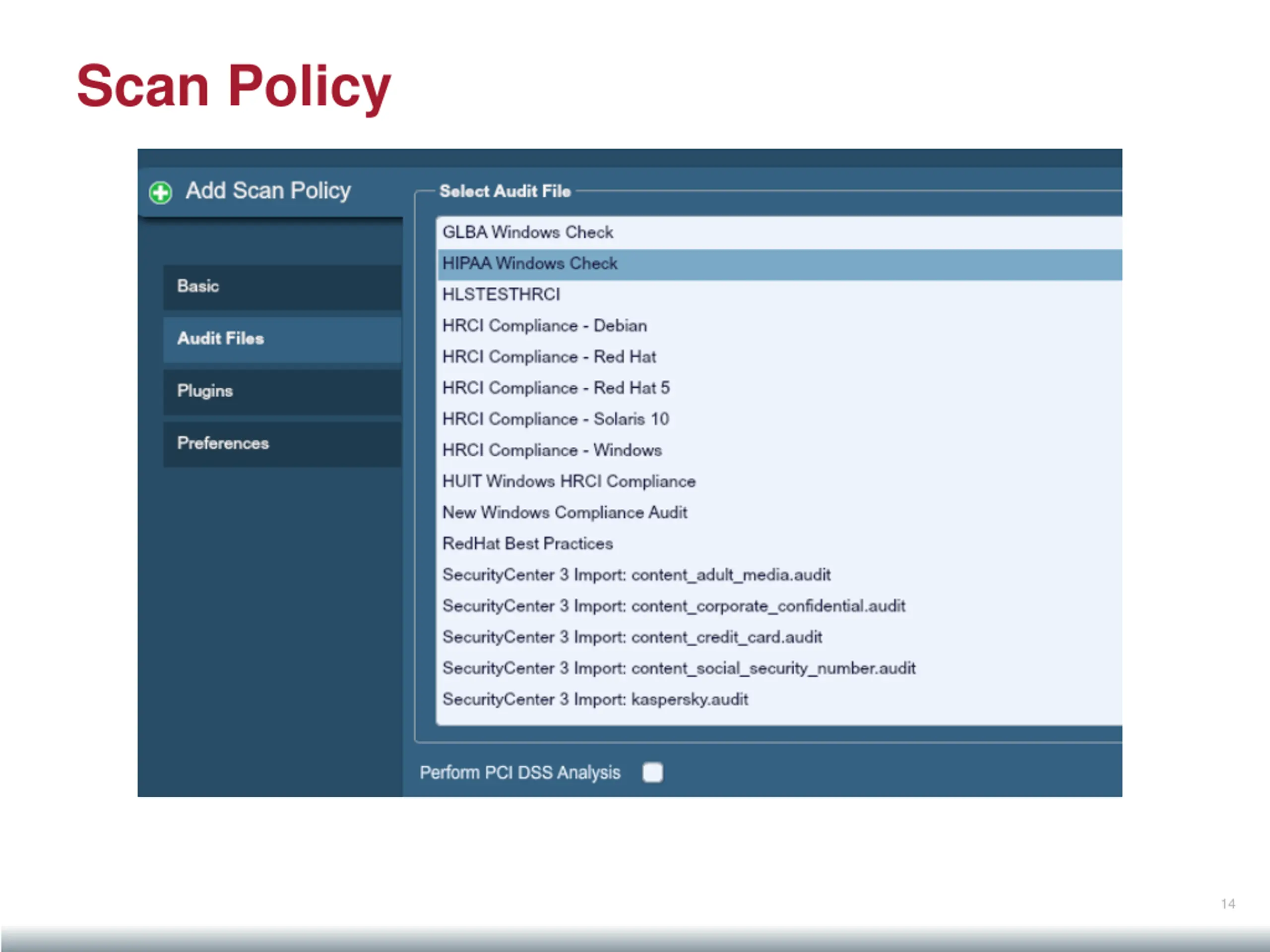1270x952 pixels.
Task: Switch to the Audit Files tab
Action: (282, 339)
